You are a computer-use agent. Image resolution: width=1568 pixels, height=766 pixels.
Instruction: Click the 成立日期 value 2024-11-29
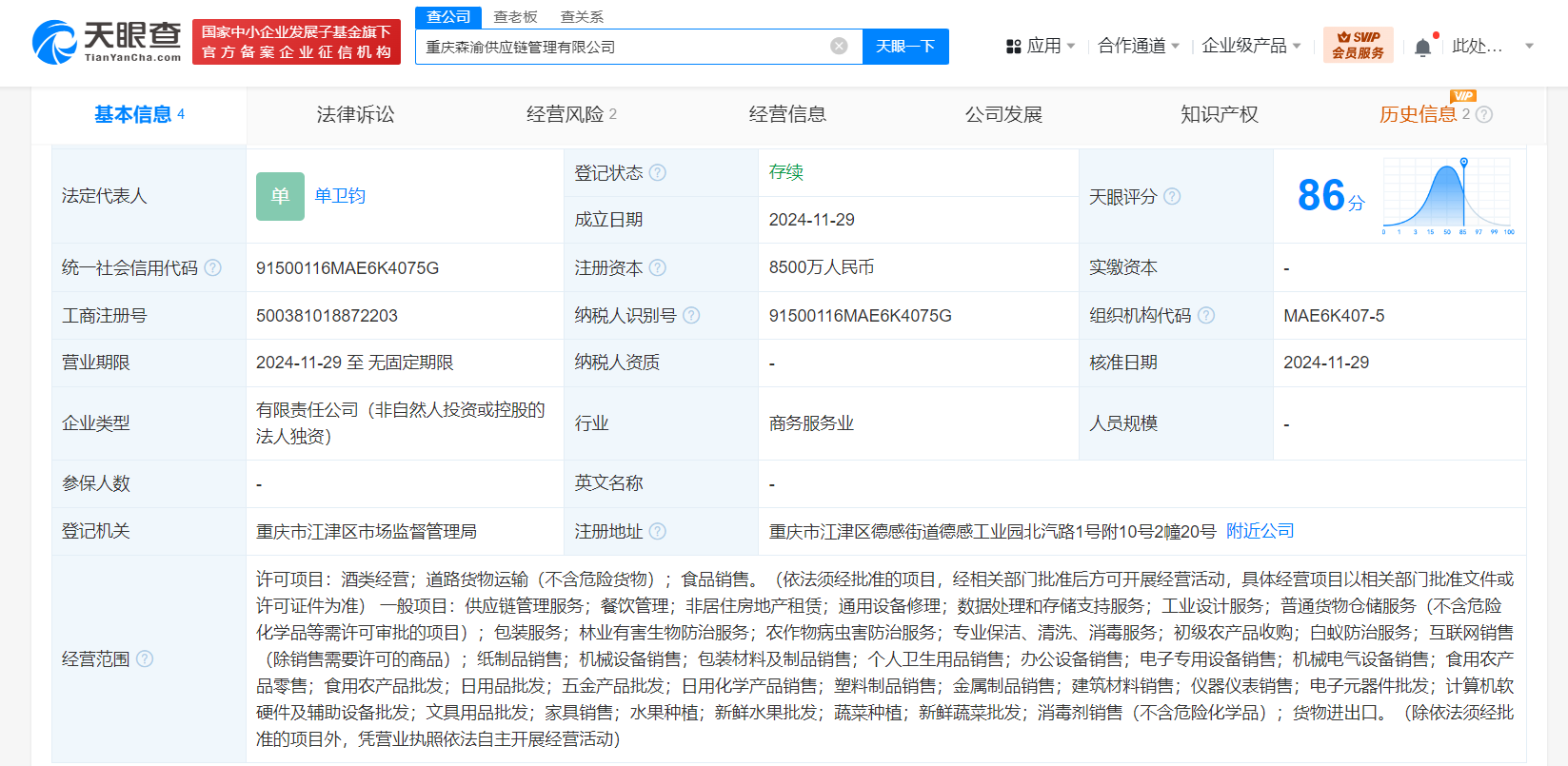[x=812, y=220]
